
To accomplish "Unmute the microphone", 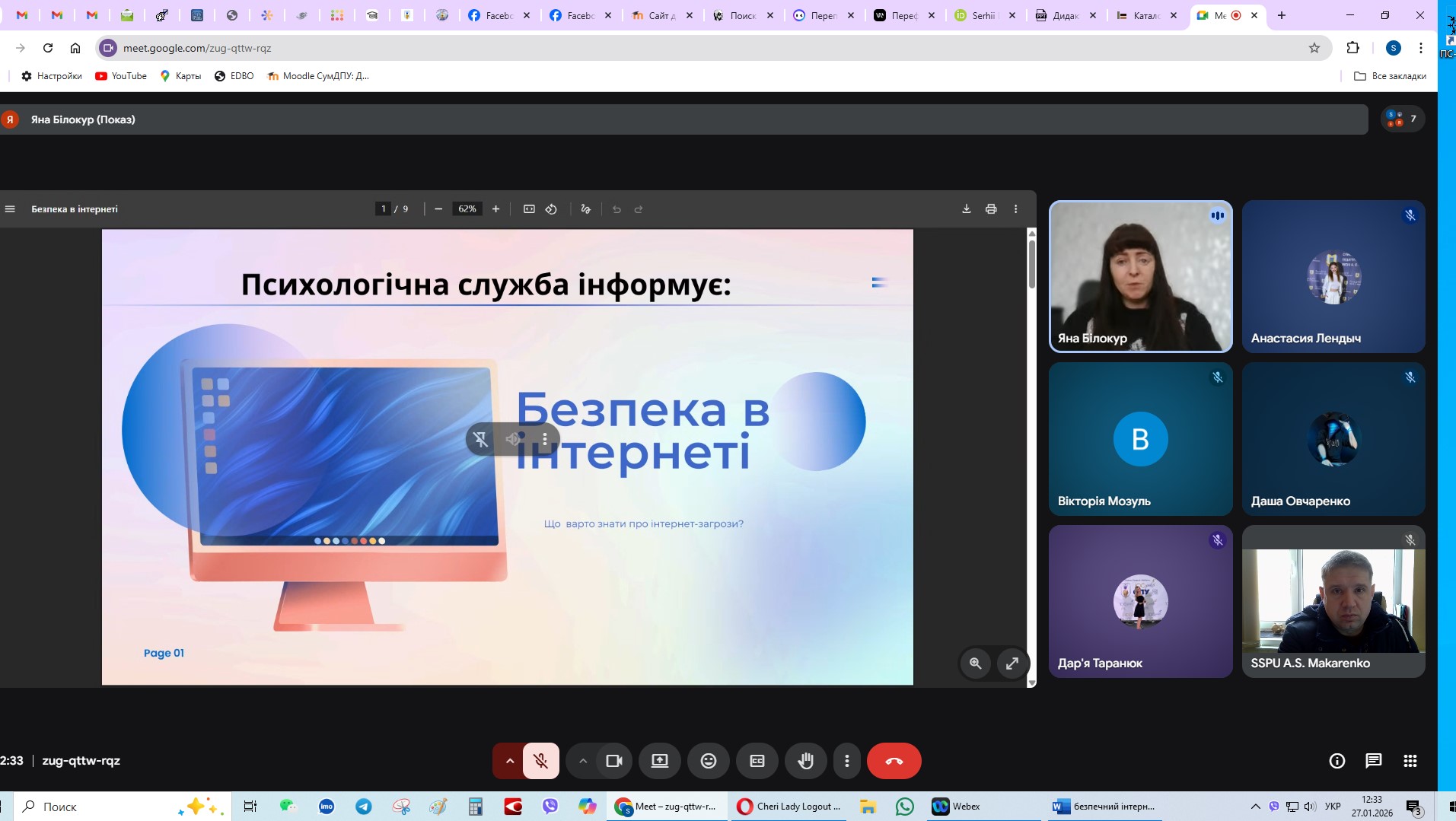I will [x=541, y=761].
